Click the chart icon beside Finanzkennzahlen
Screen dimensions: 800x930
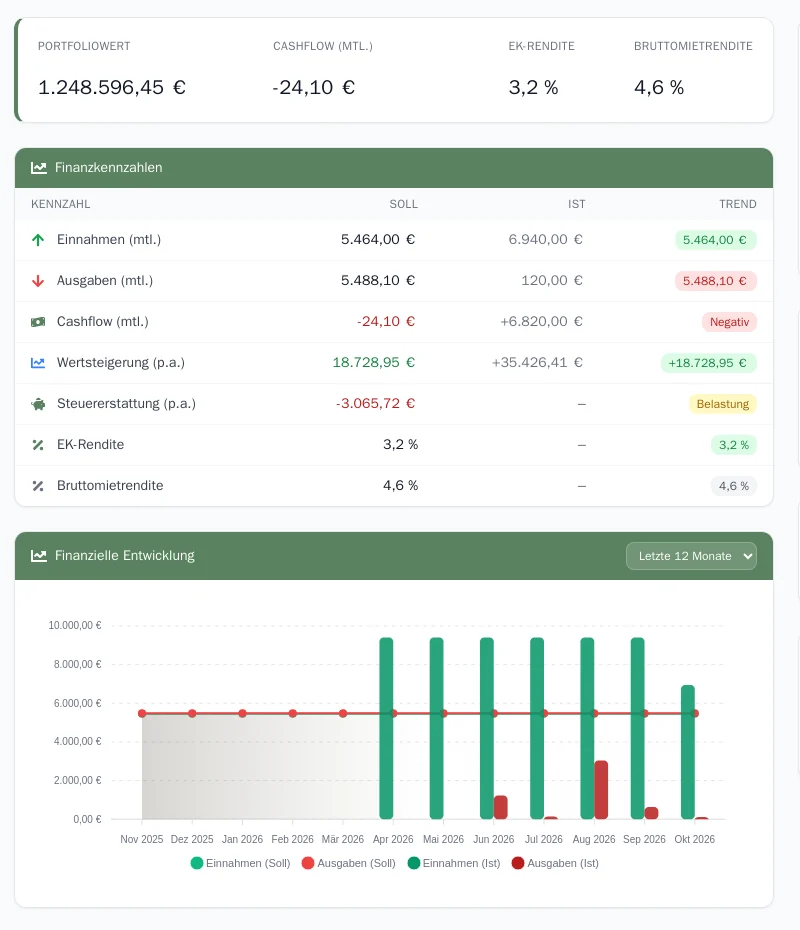pos(39,168)
